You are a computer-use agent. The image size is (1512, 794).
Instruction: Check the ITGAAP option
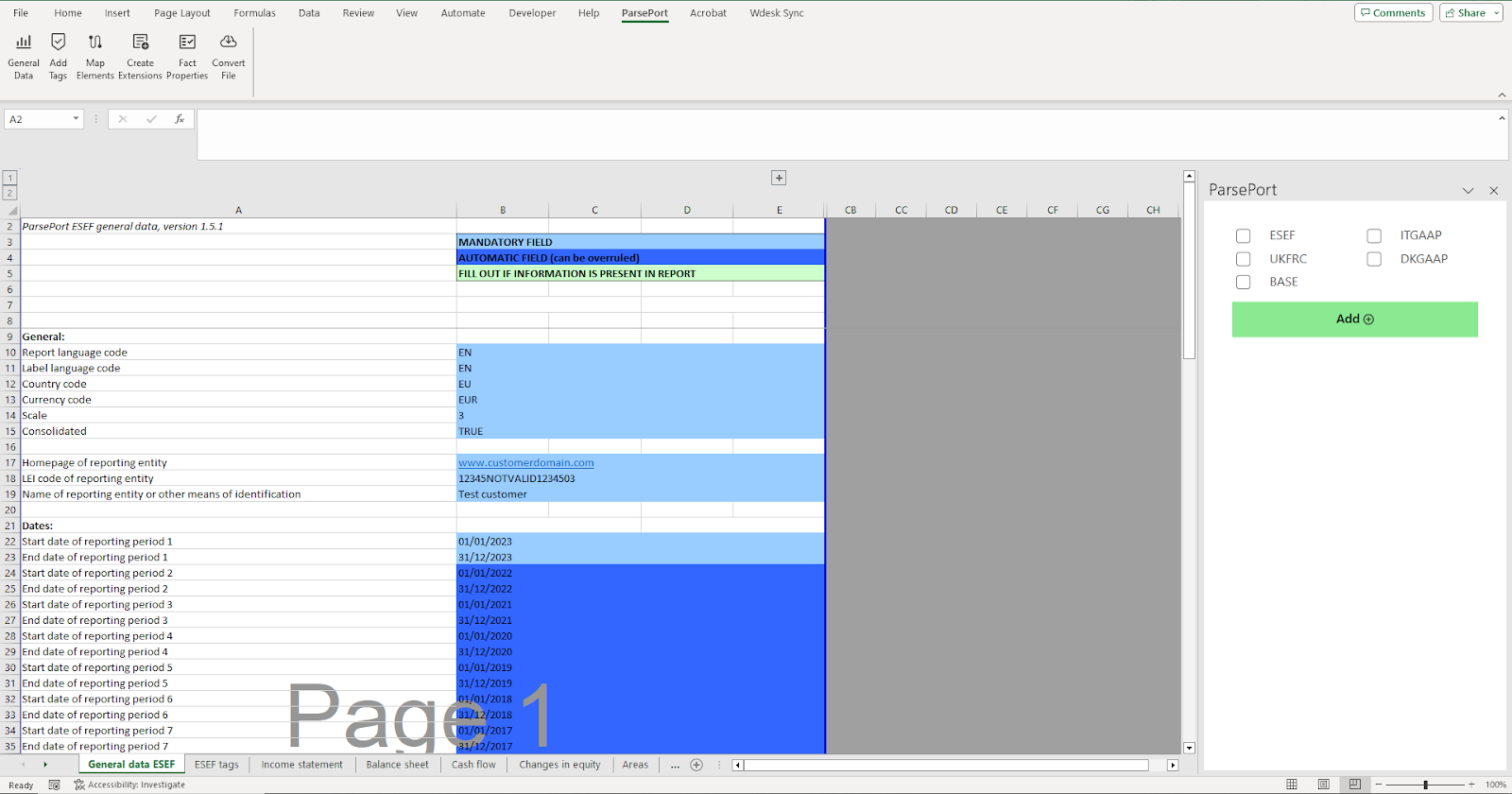tap(1374, 236)
